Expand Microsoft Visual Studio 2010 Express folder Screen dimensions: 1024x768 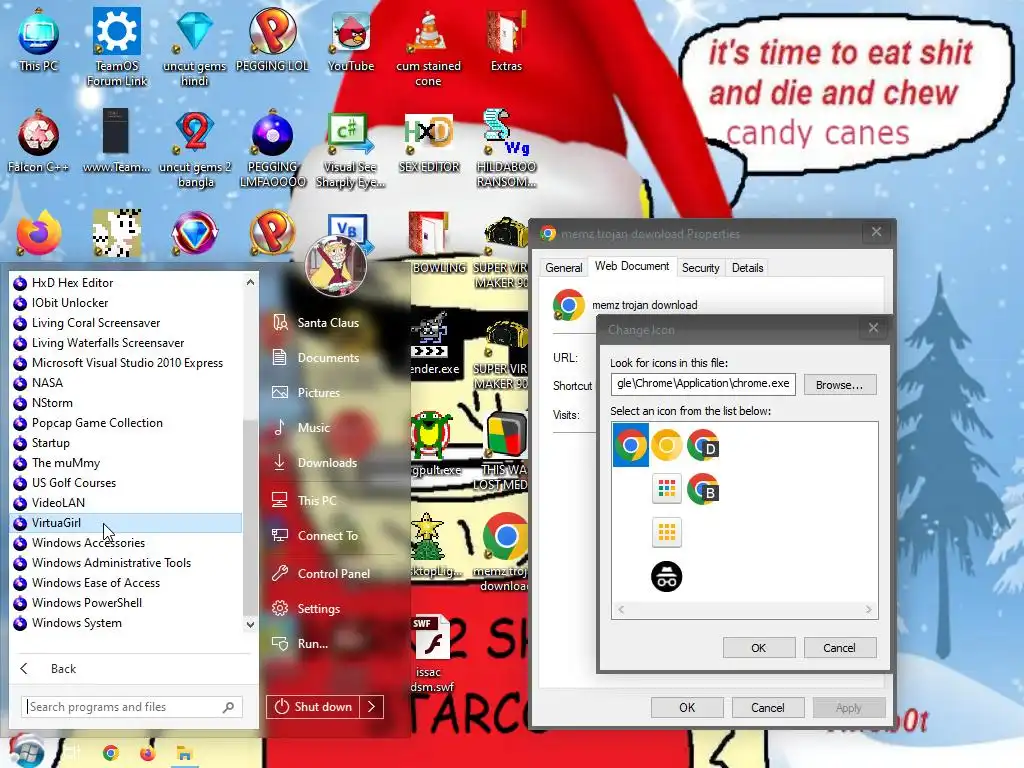pos(127,363)
